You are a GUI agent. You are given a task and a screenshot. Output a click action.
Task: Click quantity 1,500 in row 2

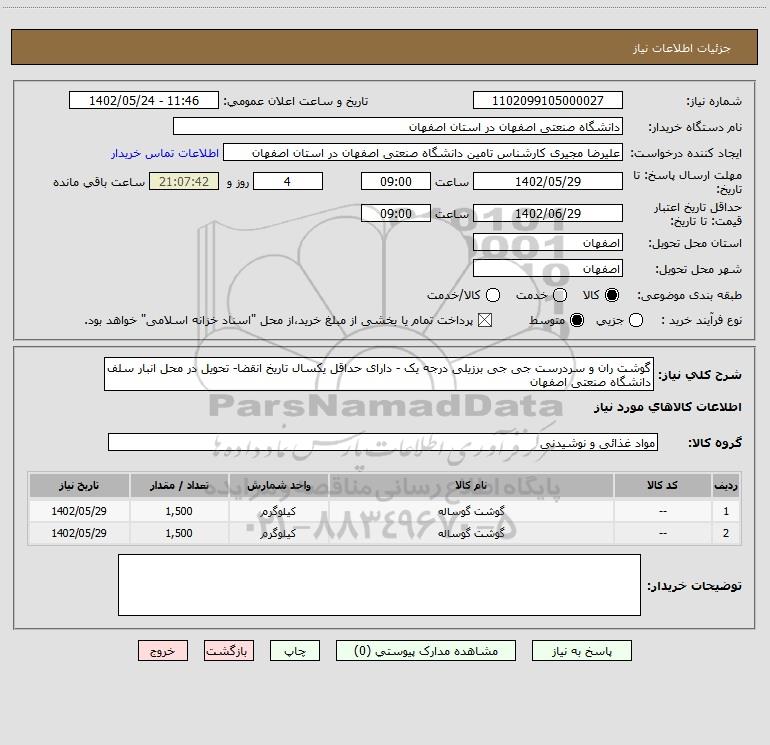[179, 533]
